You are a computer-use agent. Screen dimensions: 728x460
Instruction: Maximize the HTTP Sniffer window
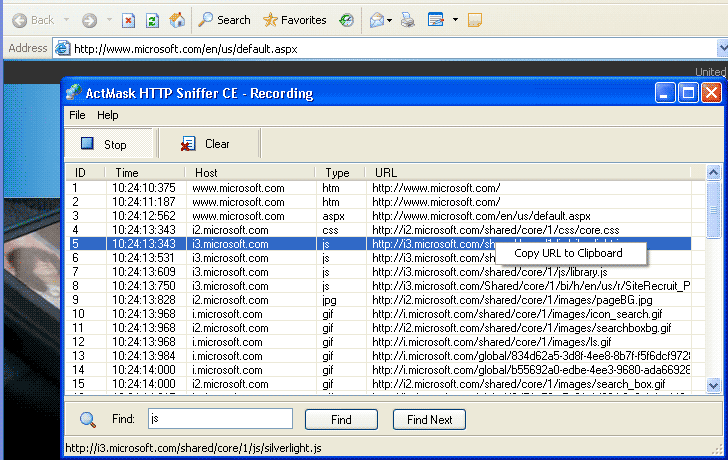[x=688, y=93]
